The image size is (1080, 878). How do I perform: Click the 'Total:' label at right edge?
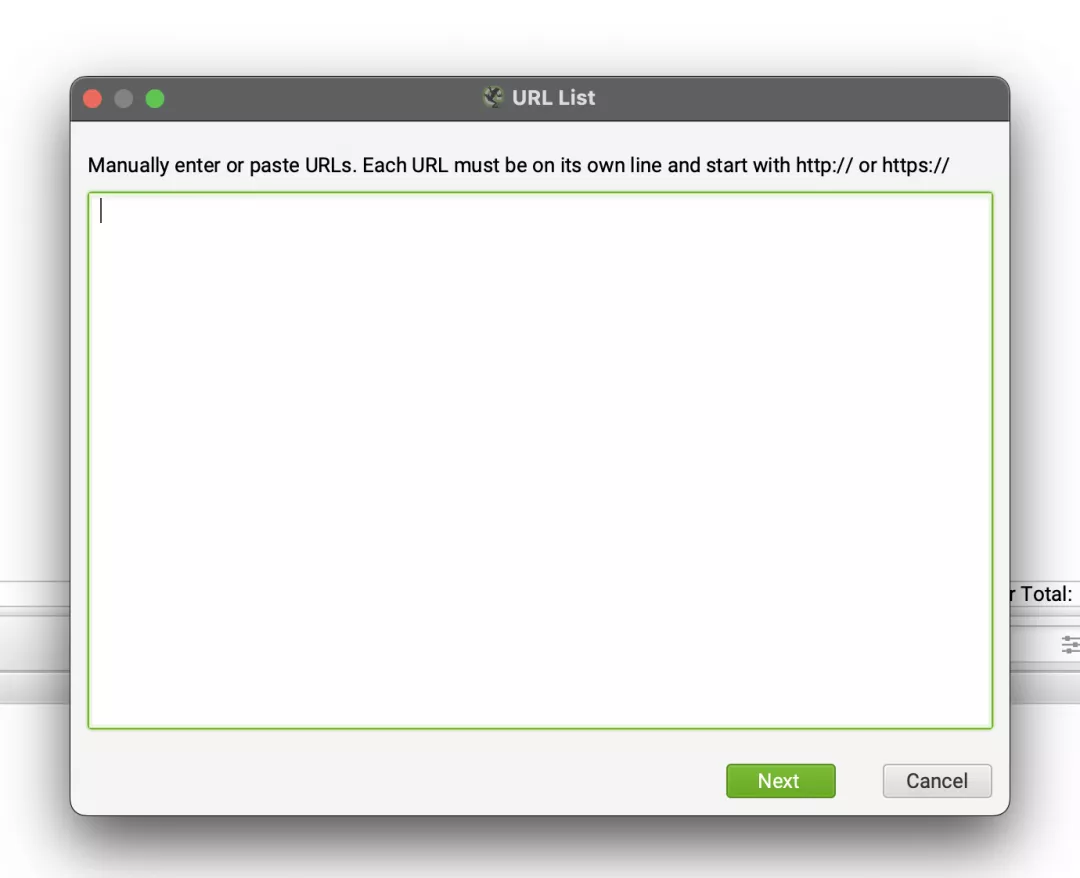1046,594
